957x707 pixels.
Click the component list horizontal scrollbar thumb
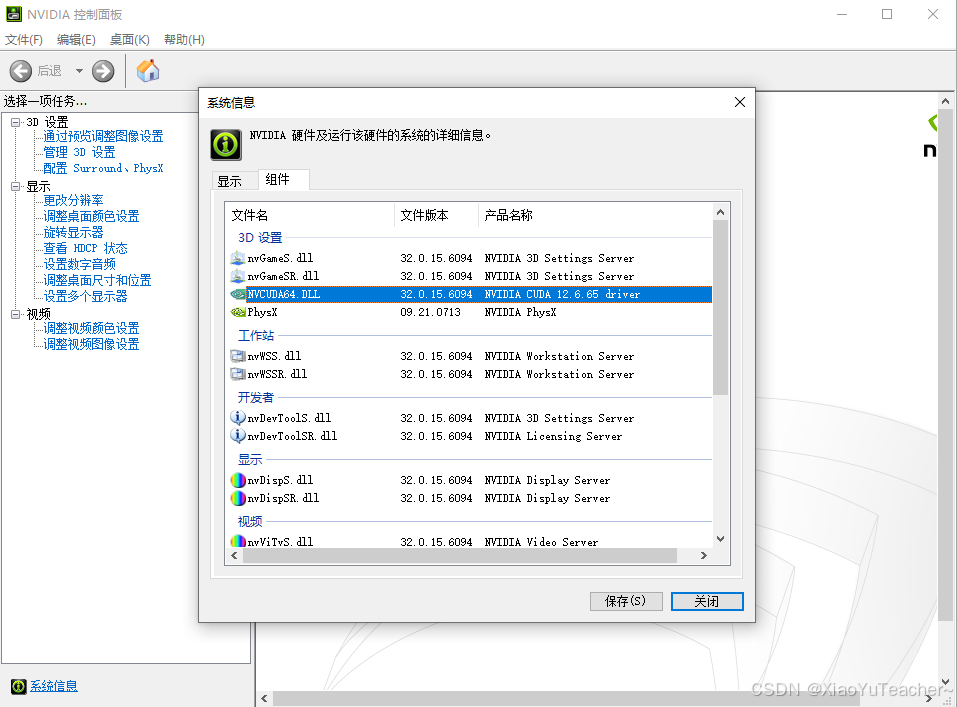point(460,556)
